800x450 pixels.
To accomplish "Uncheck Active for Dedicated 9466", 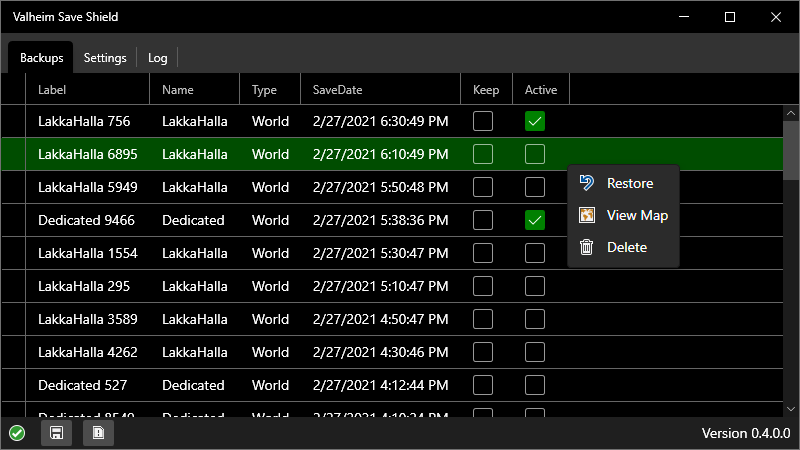I will point(535,220).
